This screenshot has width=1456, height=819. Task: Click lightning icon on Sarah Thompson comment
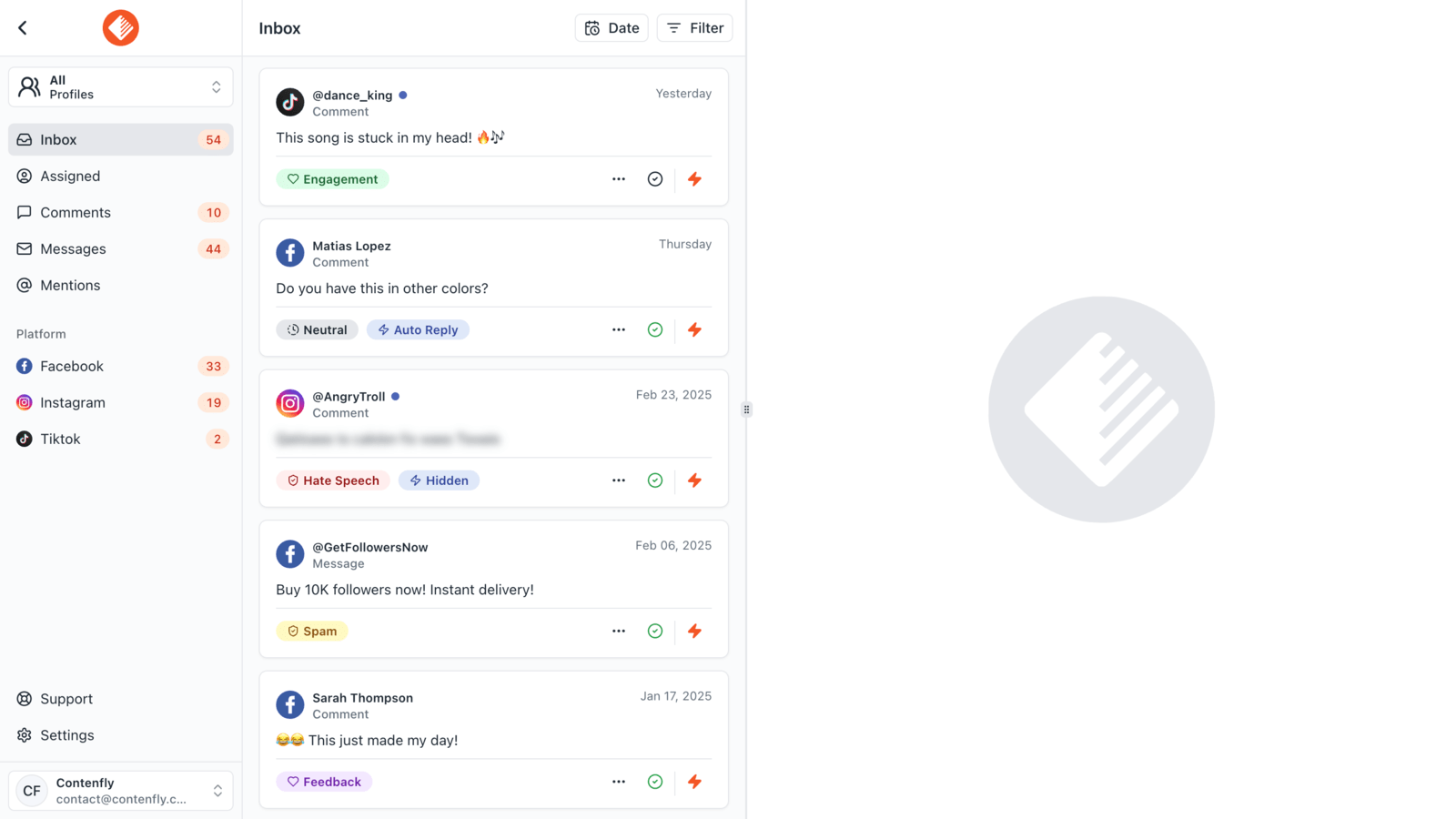pyautogui.click(x=694, y=782)
